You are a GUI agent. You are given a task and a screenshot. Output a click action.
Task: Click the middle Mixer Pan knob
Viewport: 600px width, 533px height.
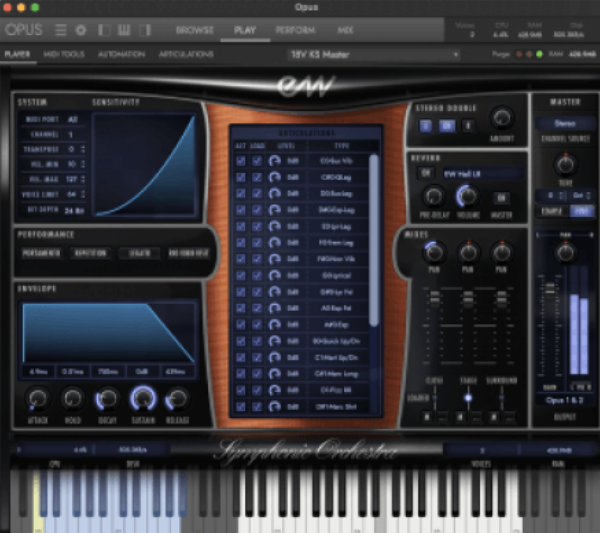[468, 252]
